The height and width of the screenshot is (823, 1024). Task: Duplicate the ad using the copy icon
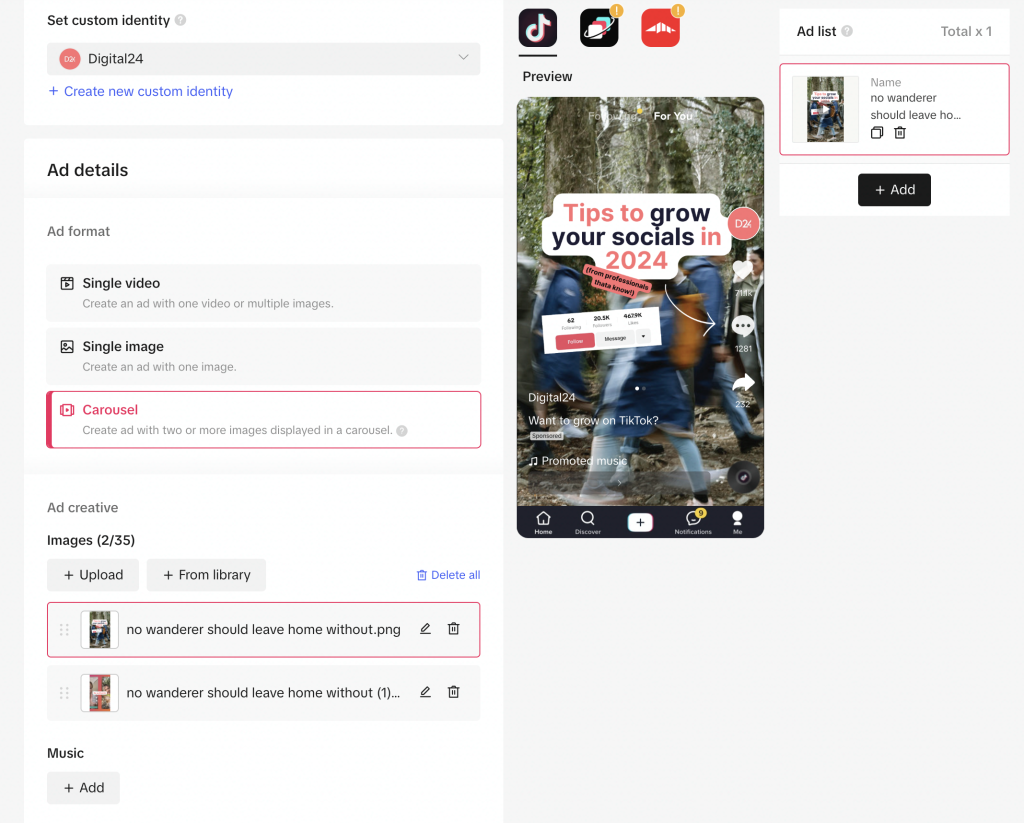click(x=877, y=132)
